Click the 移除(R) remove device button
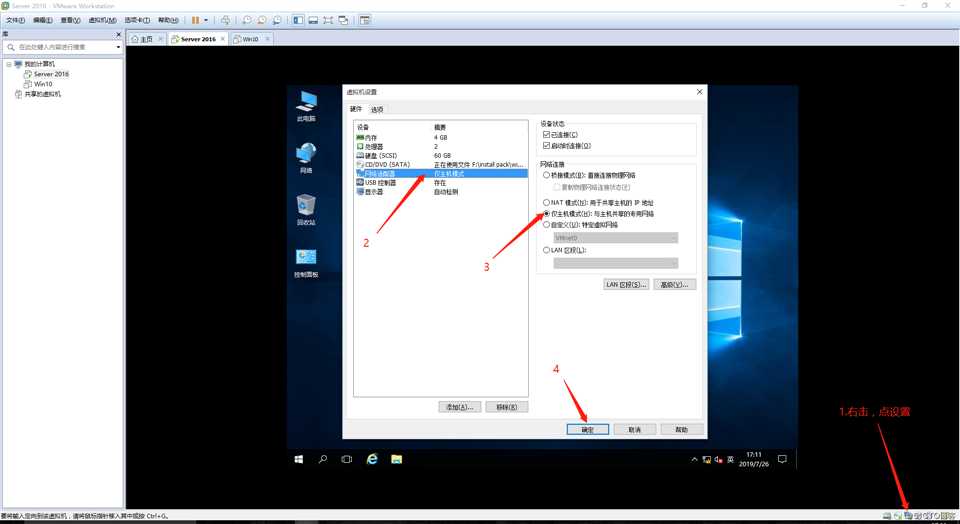The height and width of the screenshot is (524, 960). [506, 407]
